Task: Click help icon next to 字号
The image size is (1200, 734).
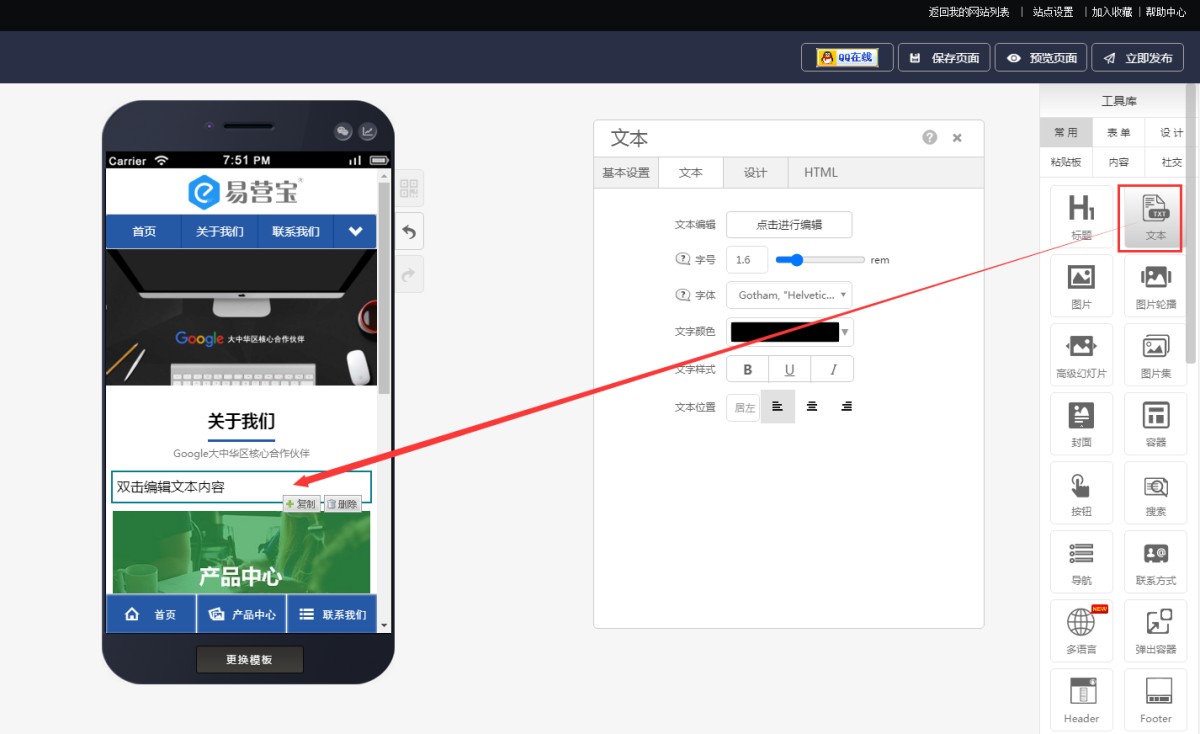Action: [683, 259]
